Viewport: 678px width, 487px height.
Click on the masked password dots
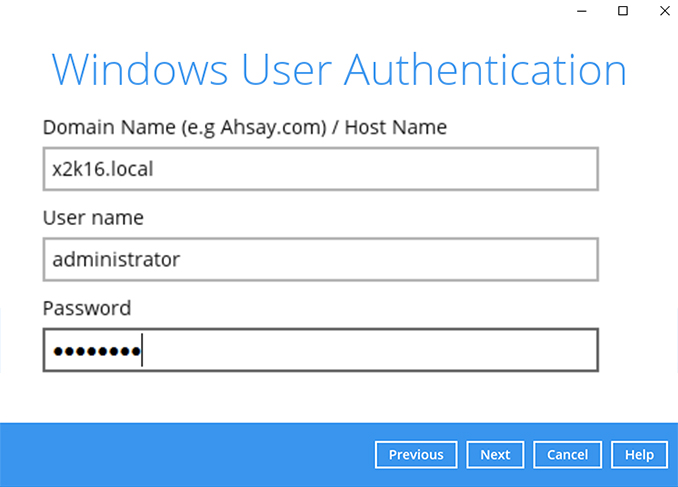(x=96, y=351)
